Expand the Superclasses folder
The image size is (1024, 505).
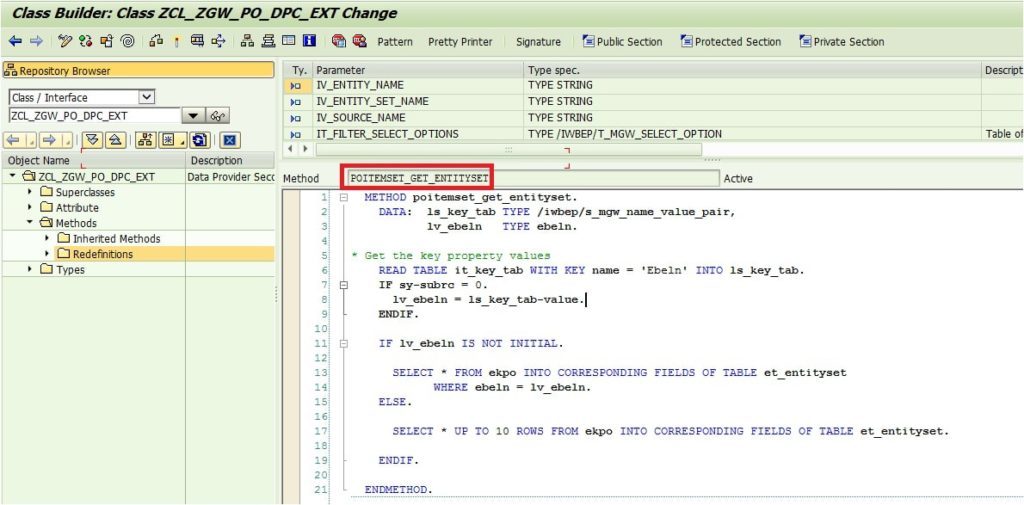(x=30, y=191)
